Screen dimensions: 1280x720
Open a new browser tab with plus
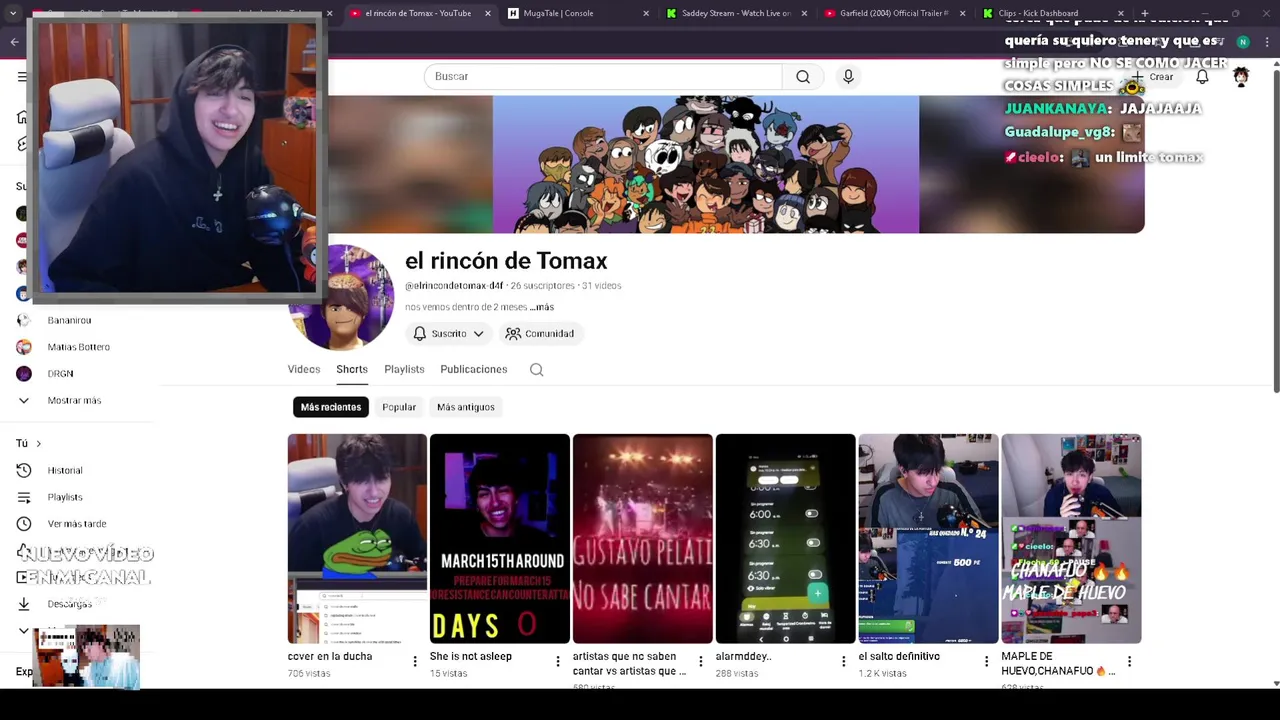(x=1145, y=13)
